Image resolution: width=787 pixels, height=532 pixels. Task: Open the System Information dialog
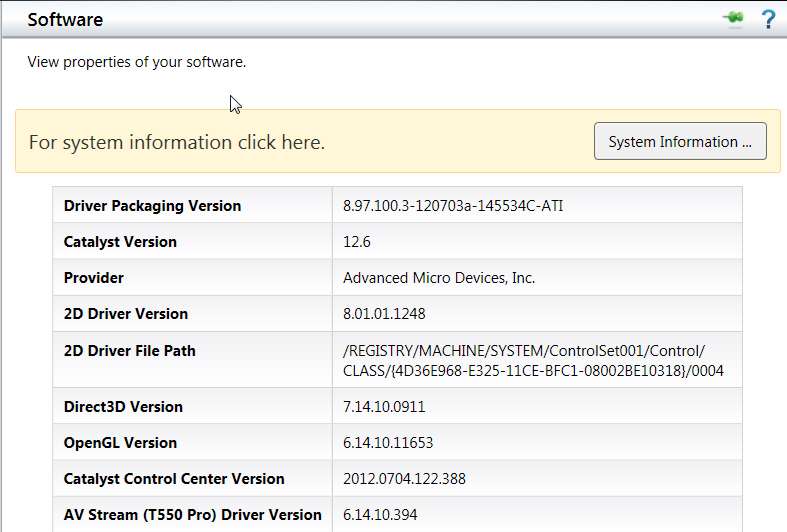(x=680, y=142)
